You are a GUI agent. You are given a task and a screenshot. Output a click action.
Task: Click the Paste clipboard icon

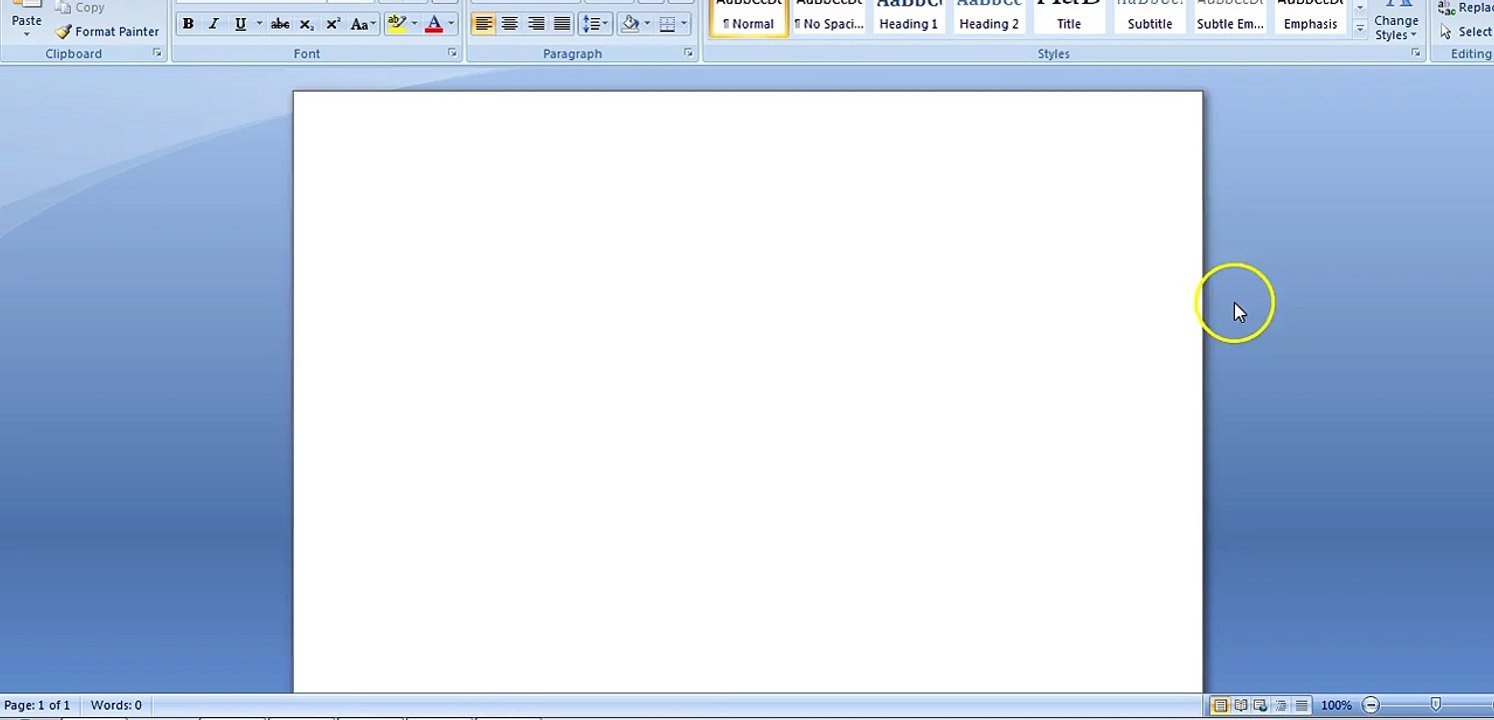[x=27, y=5]
